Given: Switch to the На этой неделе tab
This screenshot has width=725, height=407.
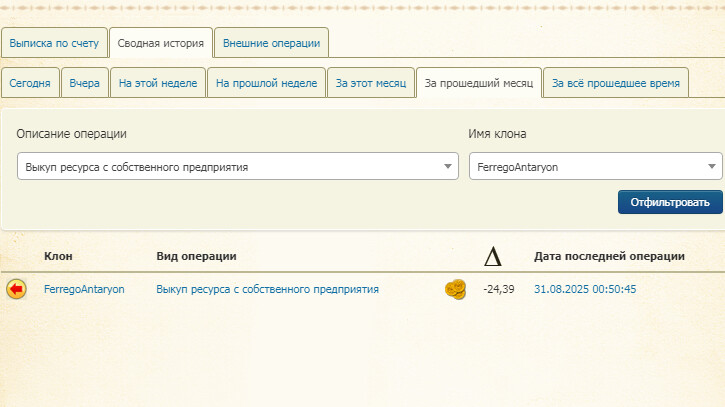Looking at the screenshot, I should pyautogui.click(x=158, y=83).
